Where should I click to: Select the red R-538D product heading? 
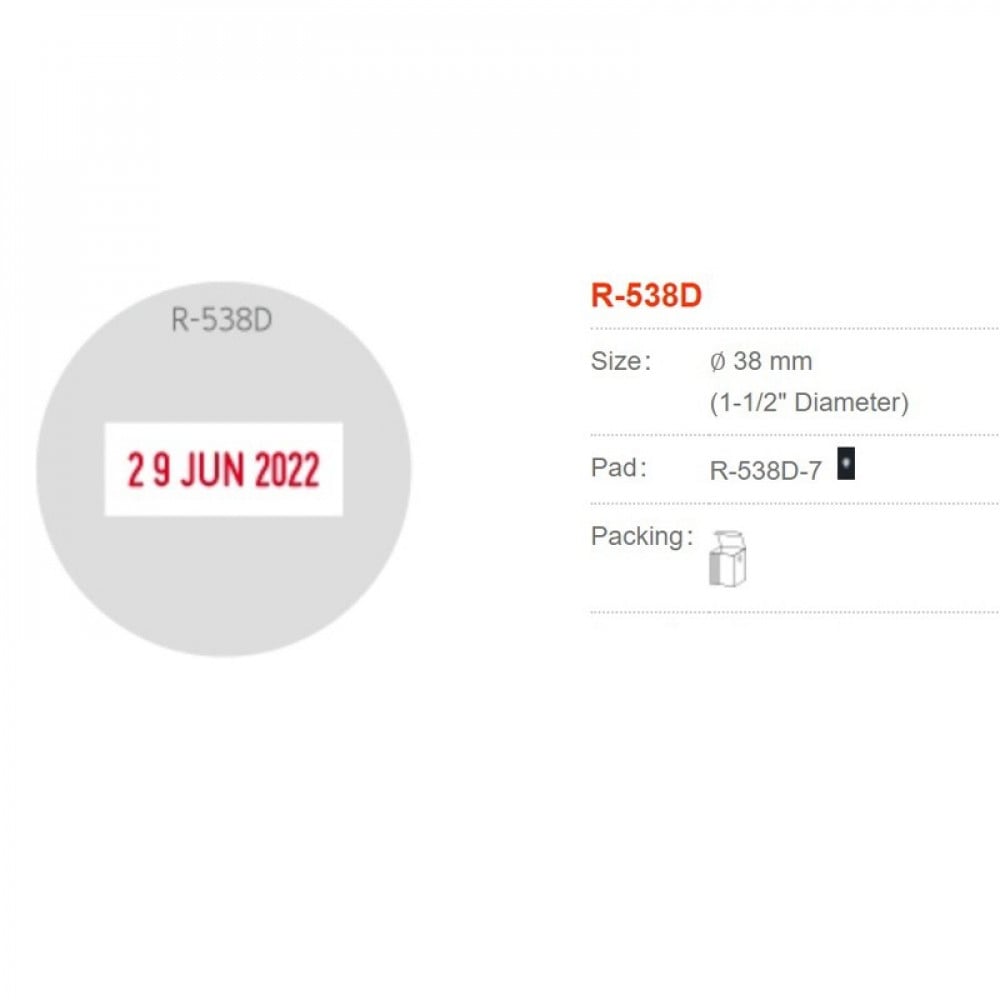tap(646, 296)
